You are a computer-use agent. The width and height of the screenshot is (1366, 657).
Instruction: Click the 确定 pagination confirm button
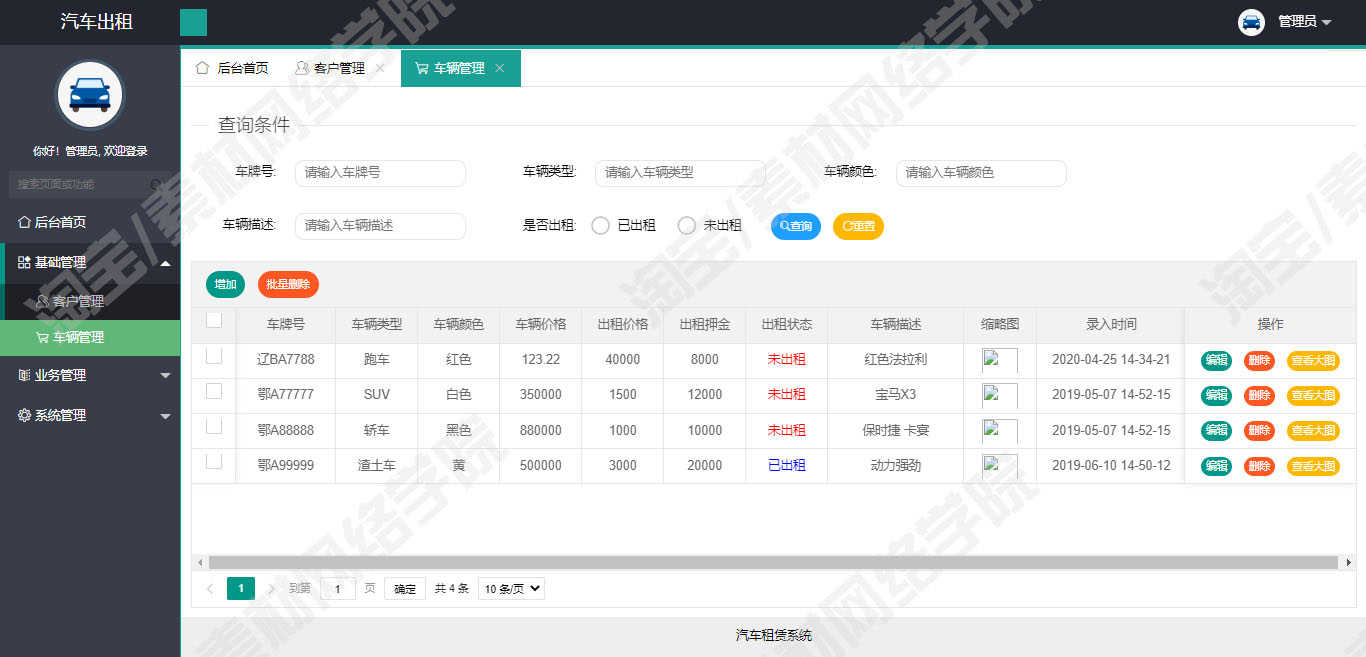(x=405, y=589)
